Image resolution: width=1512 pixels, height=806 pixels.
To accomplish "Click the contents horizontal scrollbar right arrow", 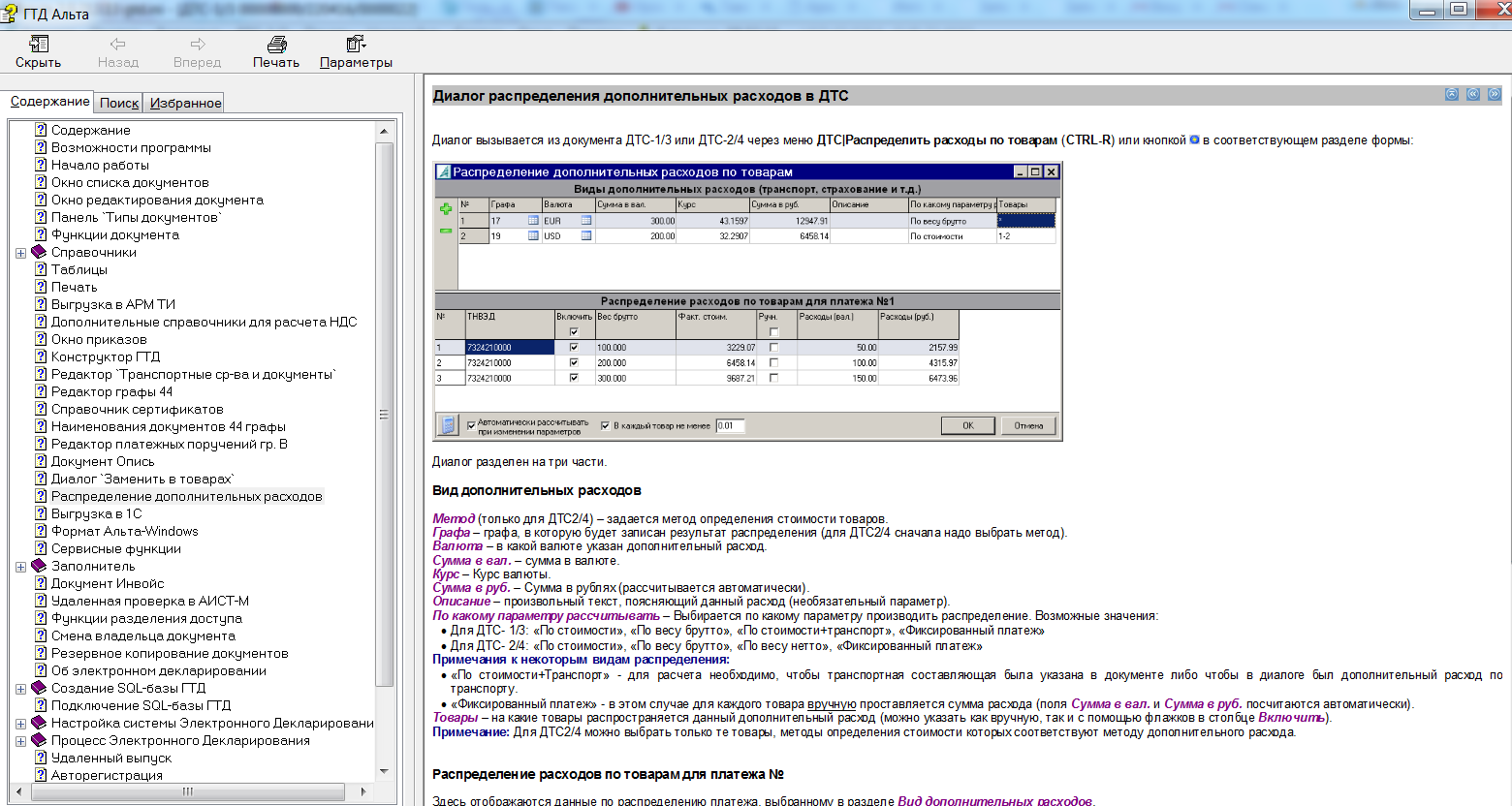I will pos(363,791).
